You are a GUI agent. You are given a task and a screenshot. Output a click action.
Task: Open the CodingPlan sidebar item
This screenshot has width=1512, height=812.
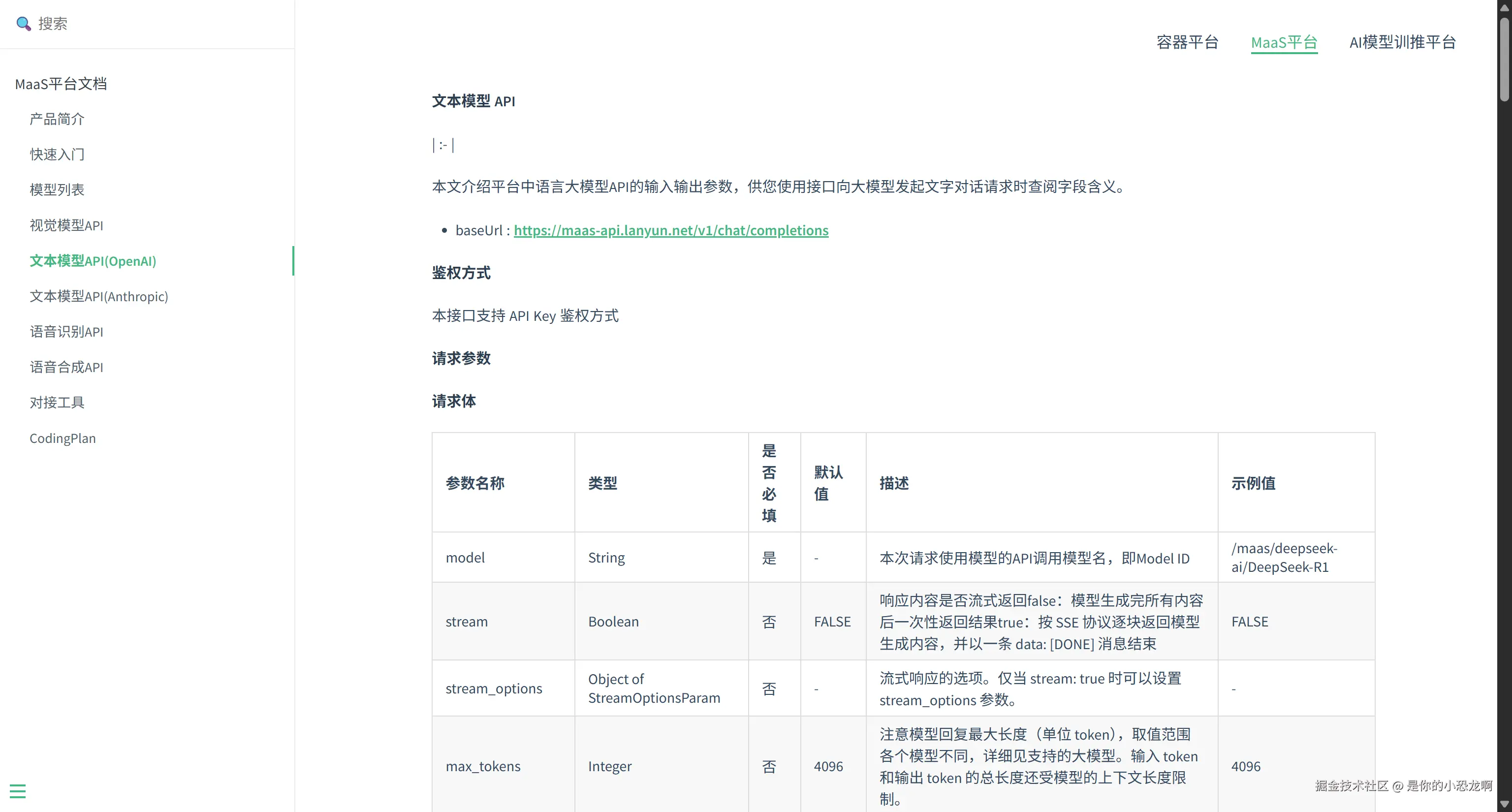(x=62, y=438)
